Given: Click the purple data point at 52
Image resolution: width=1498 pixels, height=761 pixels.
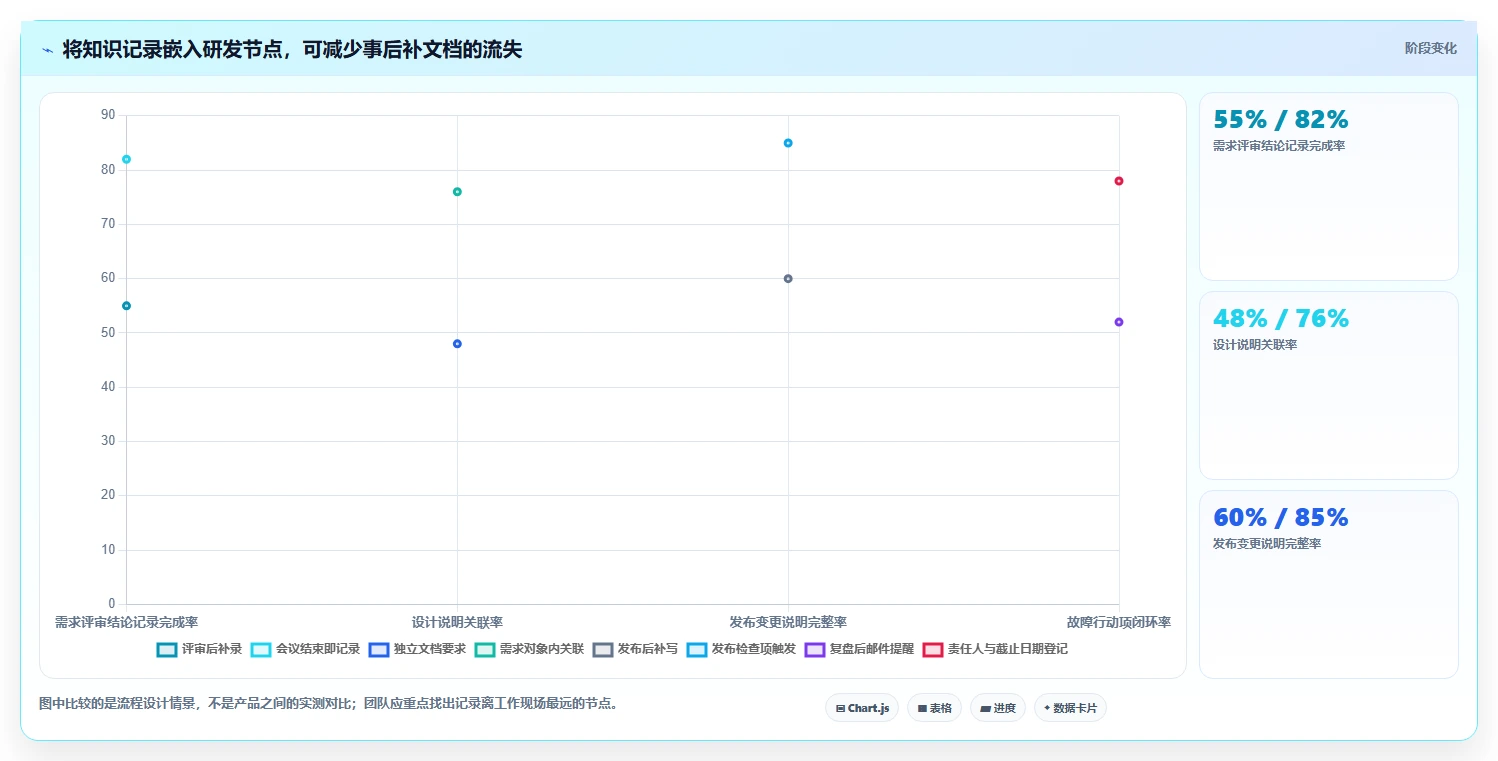Looking at the screenshot, I should pyautogui.click(x=1119, y=322).
